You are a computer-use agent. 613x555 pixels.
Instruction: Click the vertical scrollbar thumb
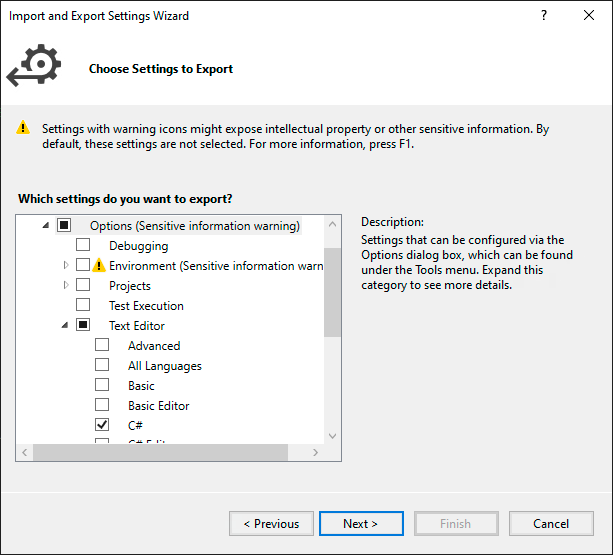point(333,292)
